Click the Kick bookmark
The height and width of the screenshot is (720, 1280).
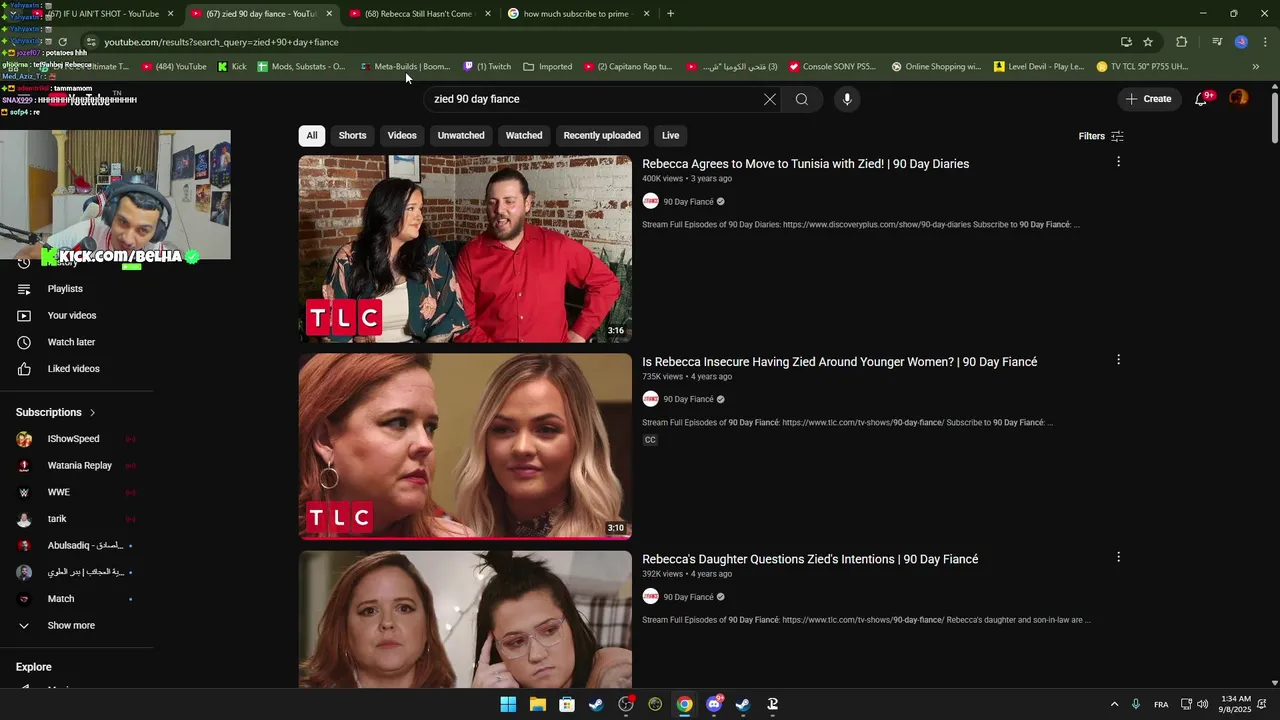[x=232, y=67]
